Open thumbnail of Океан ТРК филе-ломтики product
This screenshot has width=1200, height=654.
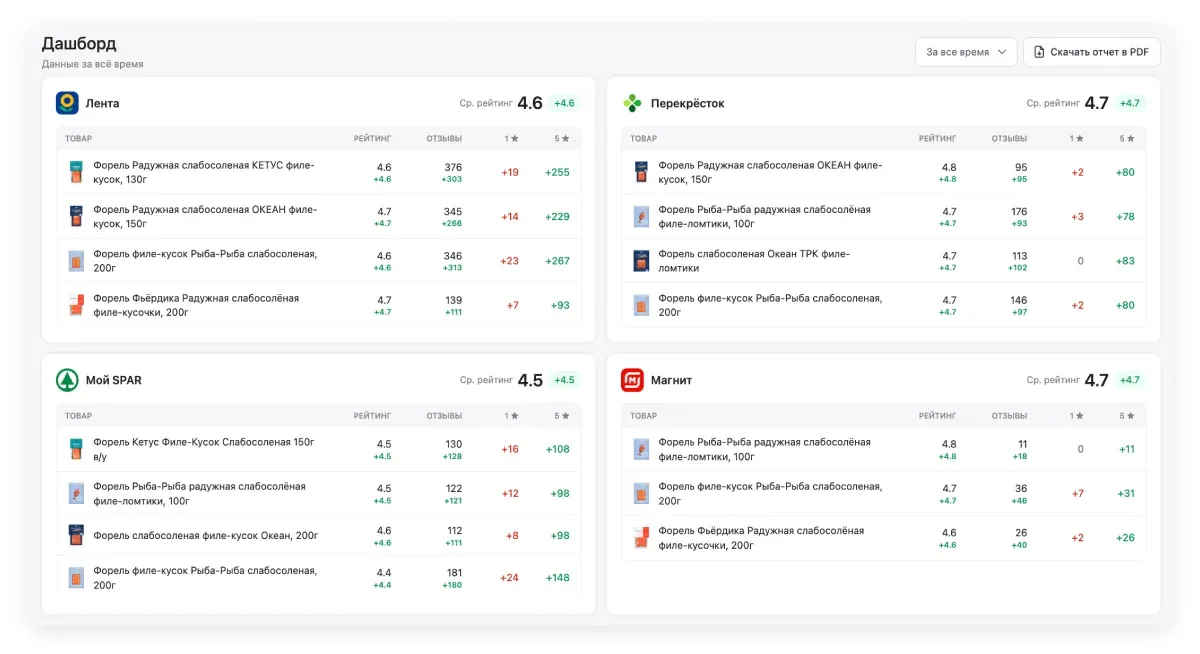(641, 261)
